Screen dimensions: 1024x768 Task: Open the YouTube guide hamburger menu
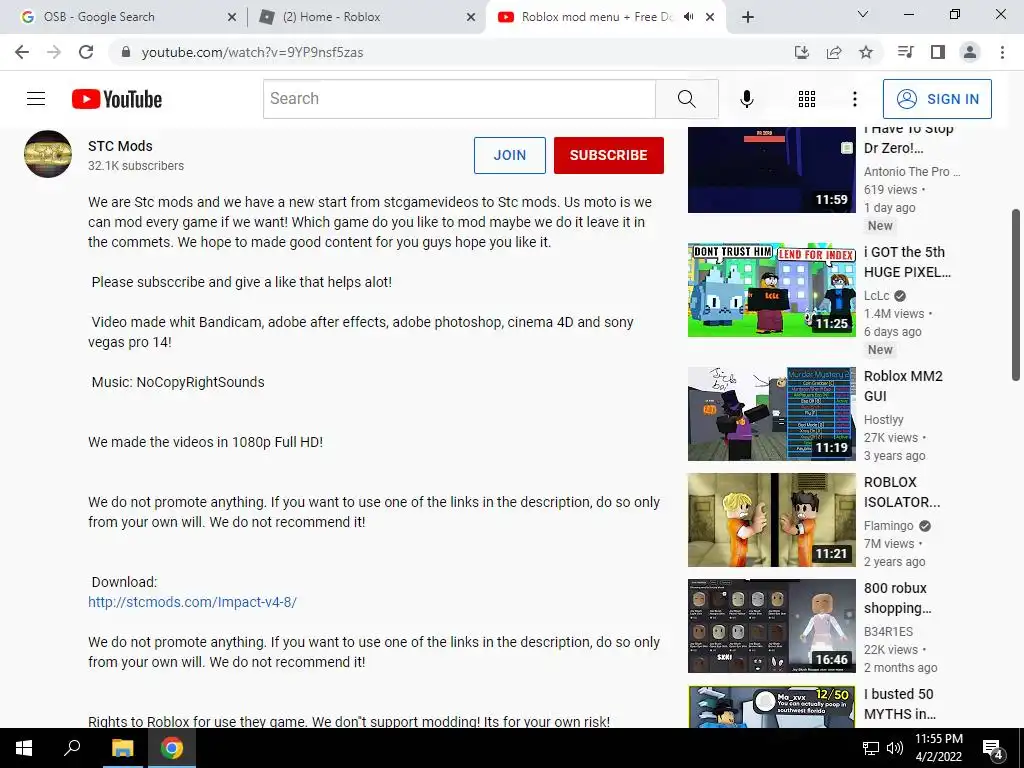tap(36, 99)
